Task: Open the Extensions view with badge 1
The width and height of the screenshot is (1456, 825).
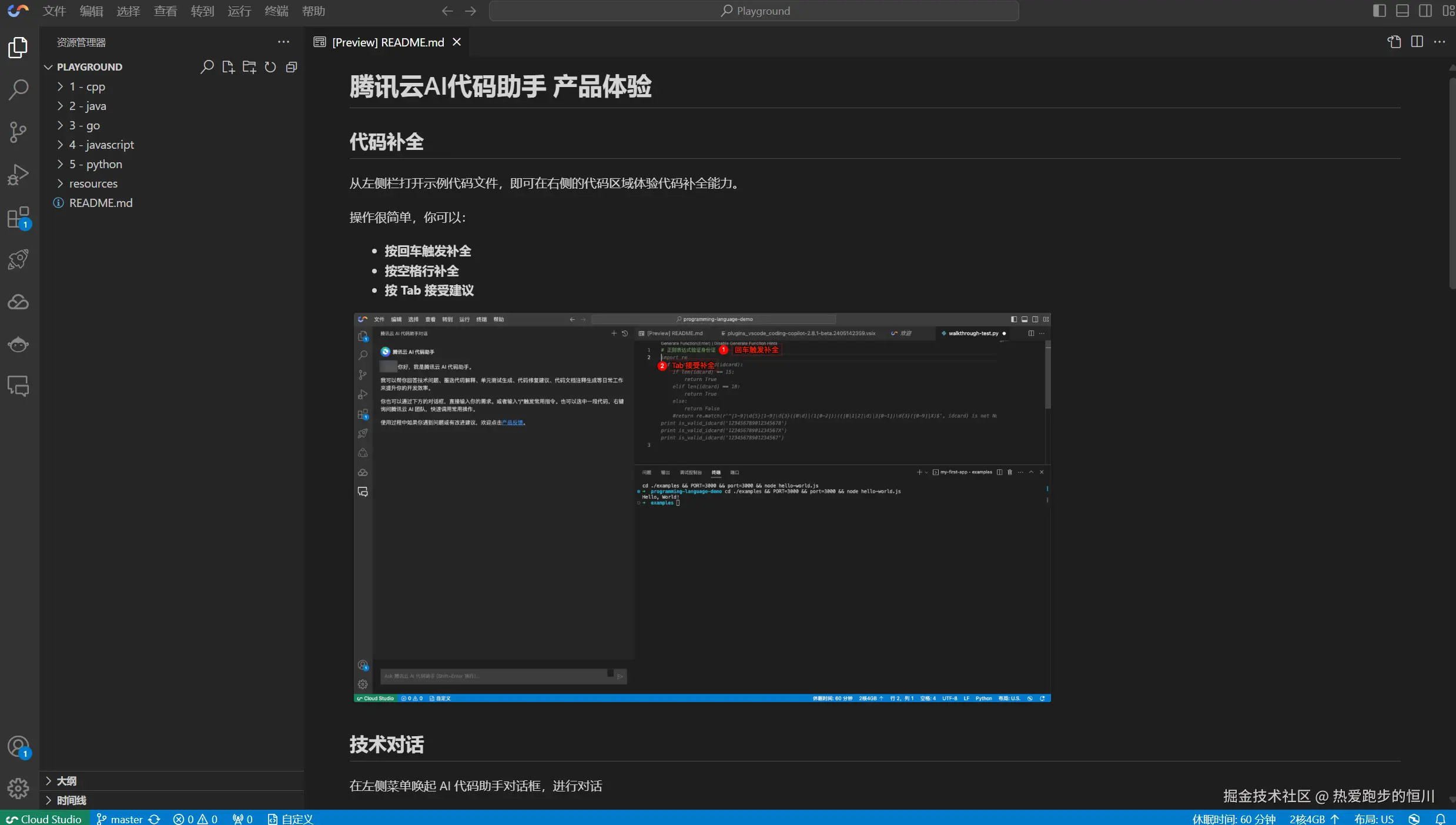Action: coord(18,216)
